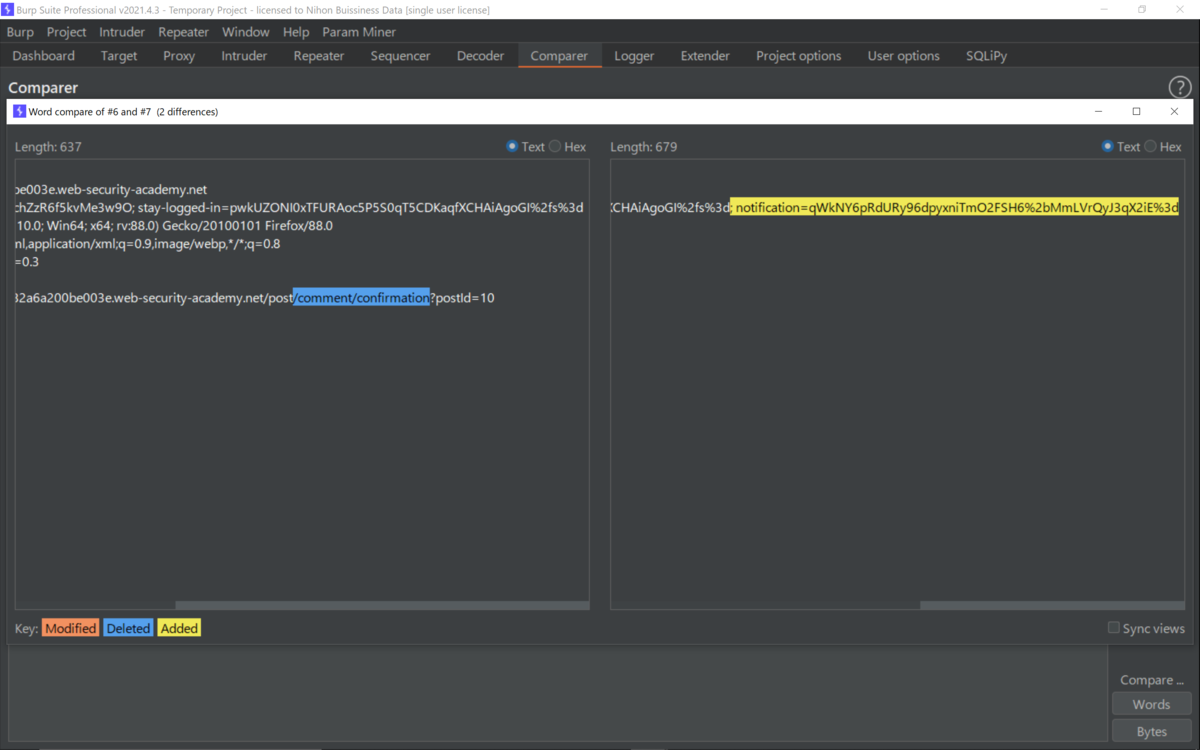
Task: Open the Repeater menu in menu bar
Action: pos(183,32)
